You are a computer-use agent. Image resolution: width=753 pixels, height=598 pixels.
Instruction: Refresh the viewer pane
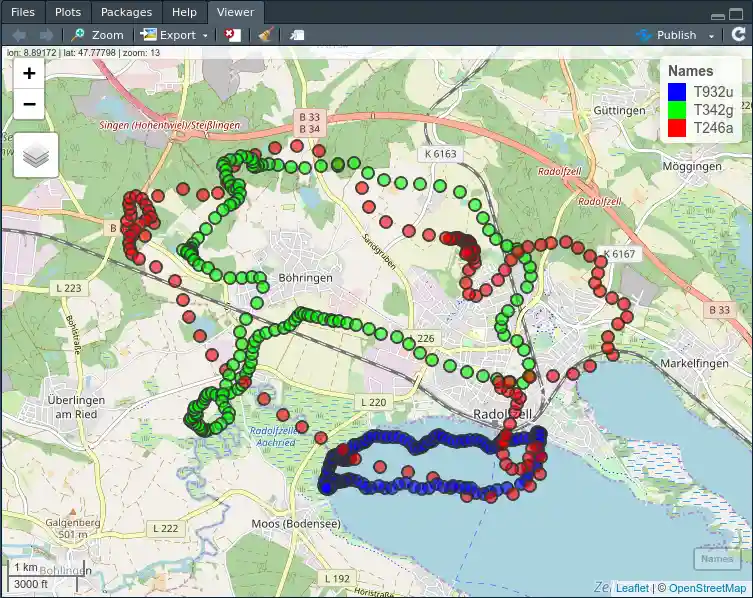[x=738, y=35]
